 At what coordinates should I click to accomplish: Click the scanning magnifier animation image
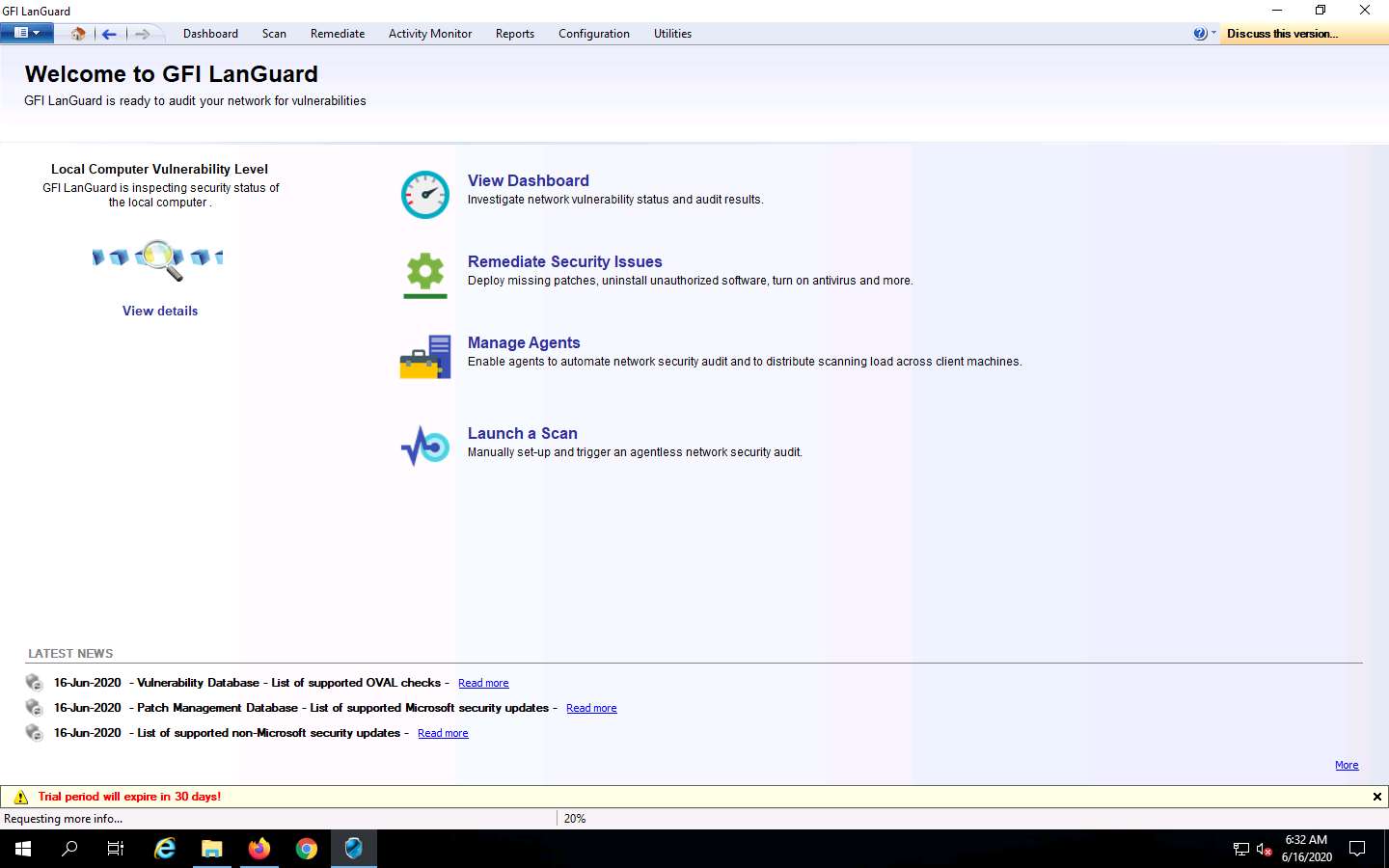pos(158,258)
